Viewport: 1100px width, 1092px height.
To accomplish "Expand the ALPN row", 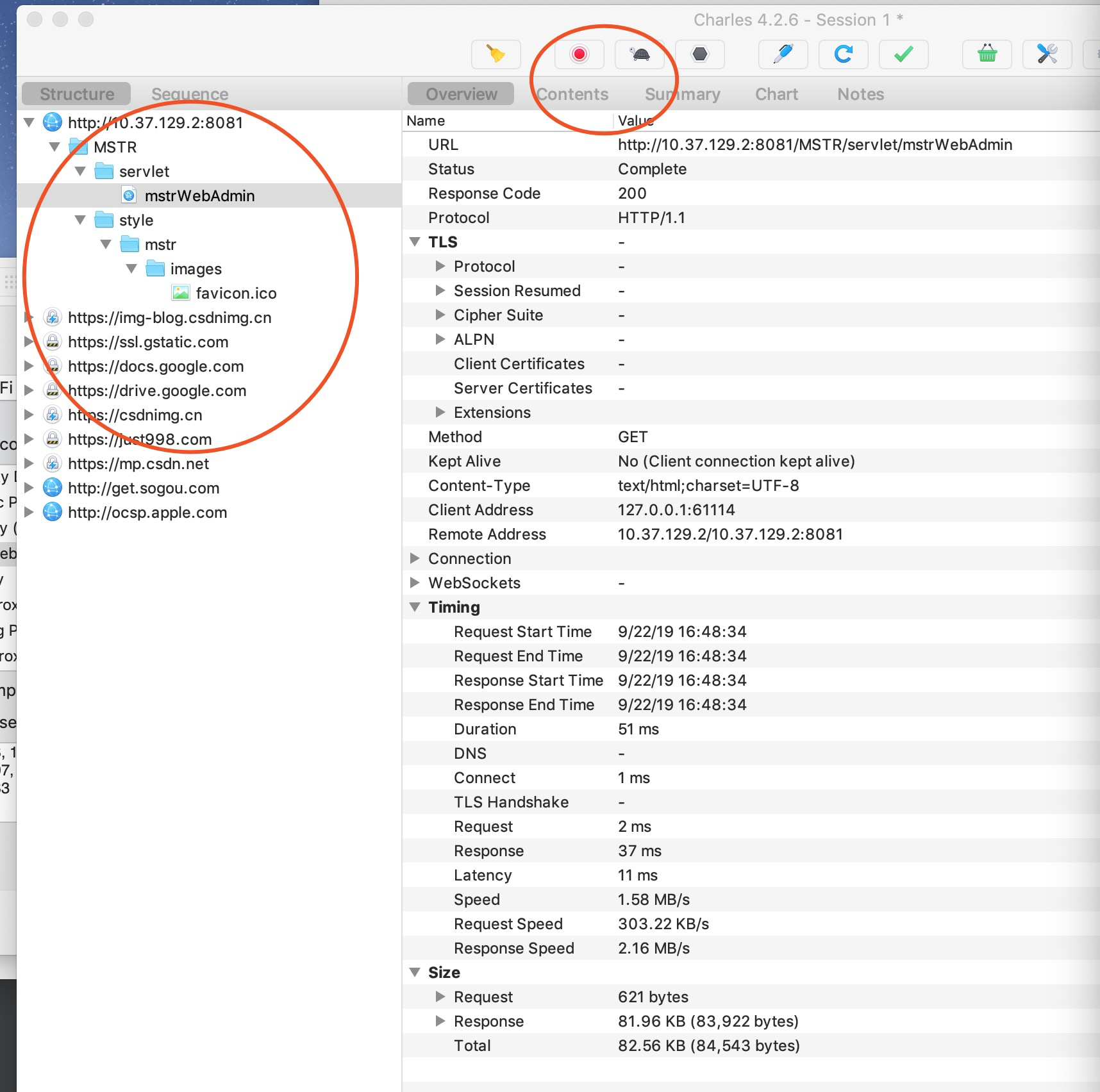I will coord(440,339).
